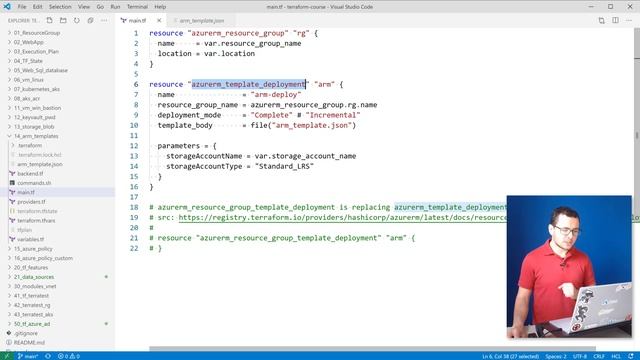Click "Standard_LRS" value on line 14

click(284, 166)
